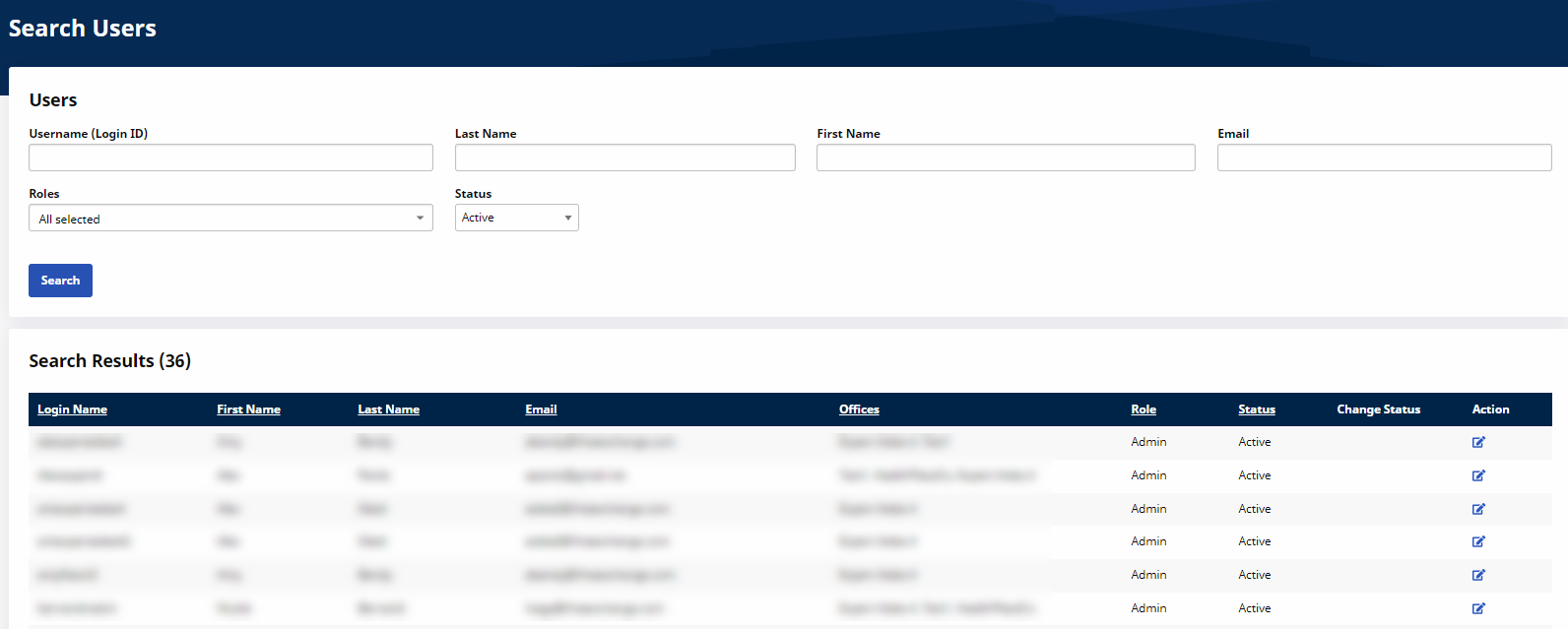Select edit icon in fifth results row
The image size is (1568, 629).
pyautogui.click(x=1478, y=575)
